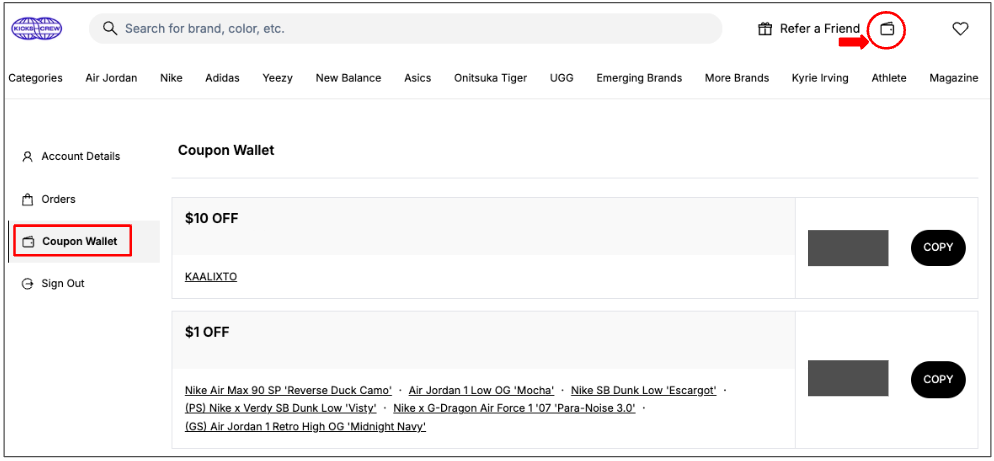Open the Magazine menu

click(954, 78)
